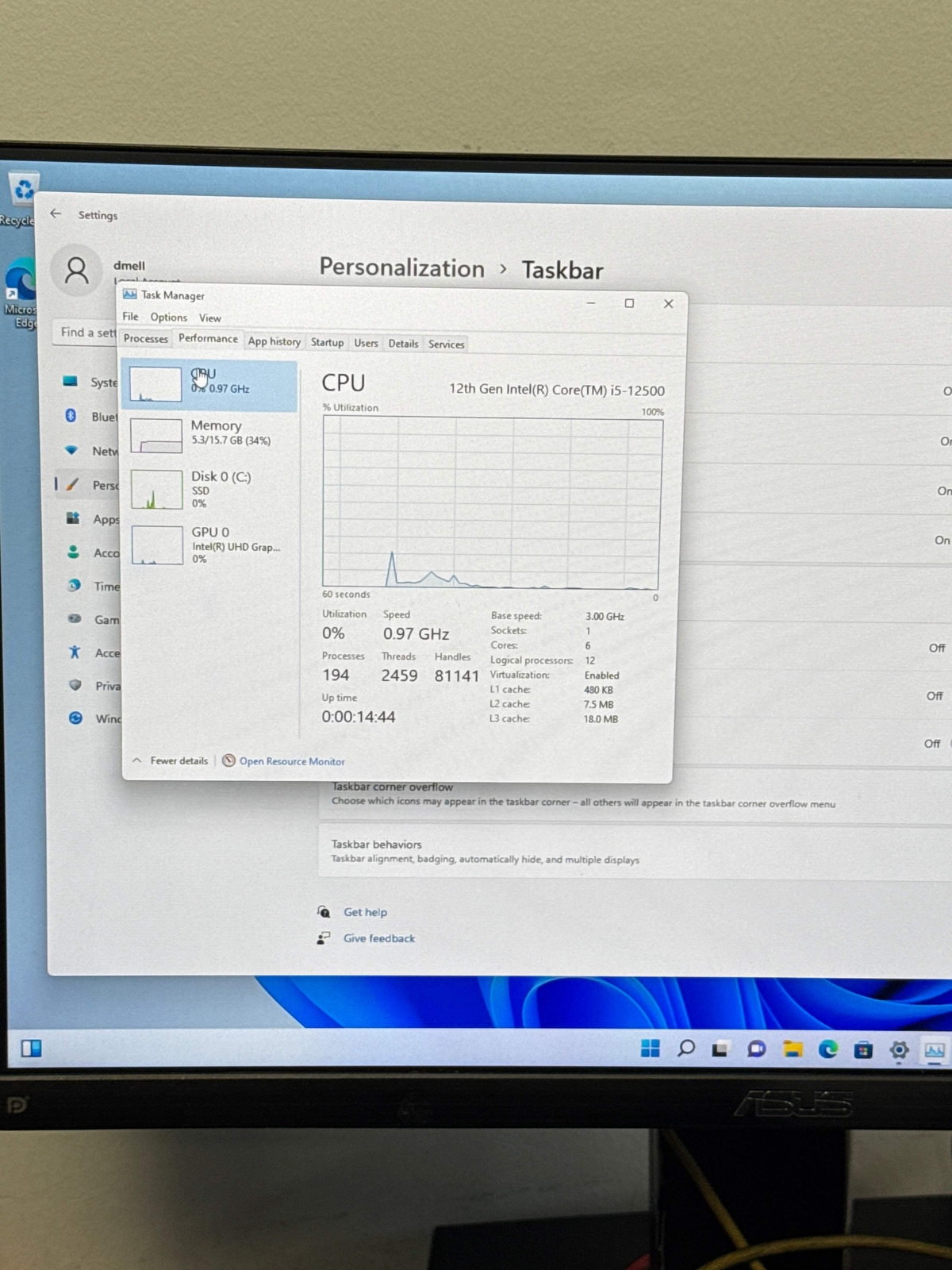Viewport: 952px width, 1270px height.
Task: Click the Get help headset icon
Action: point(324,911)
